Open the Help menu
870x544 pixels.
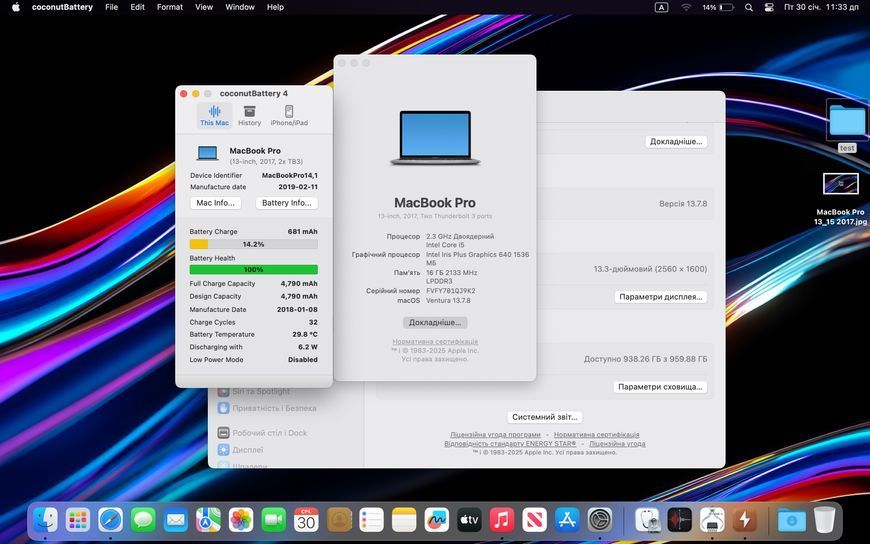(x=275, y=7)
